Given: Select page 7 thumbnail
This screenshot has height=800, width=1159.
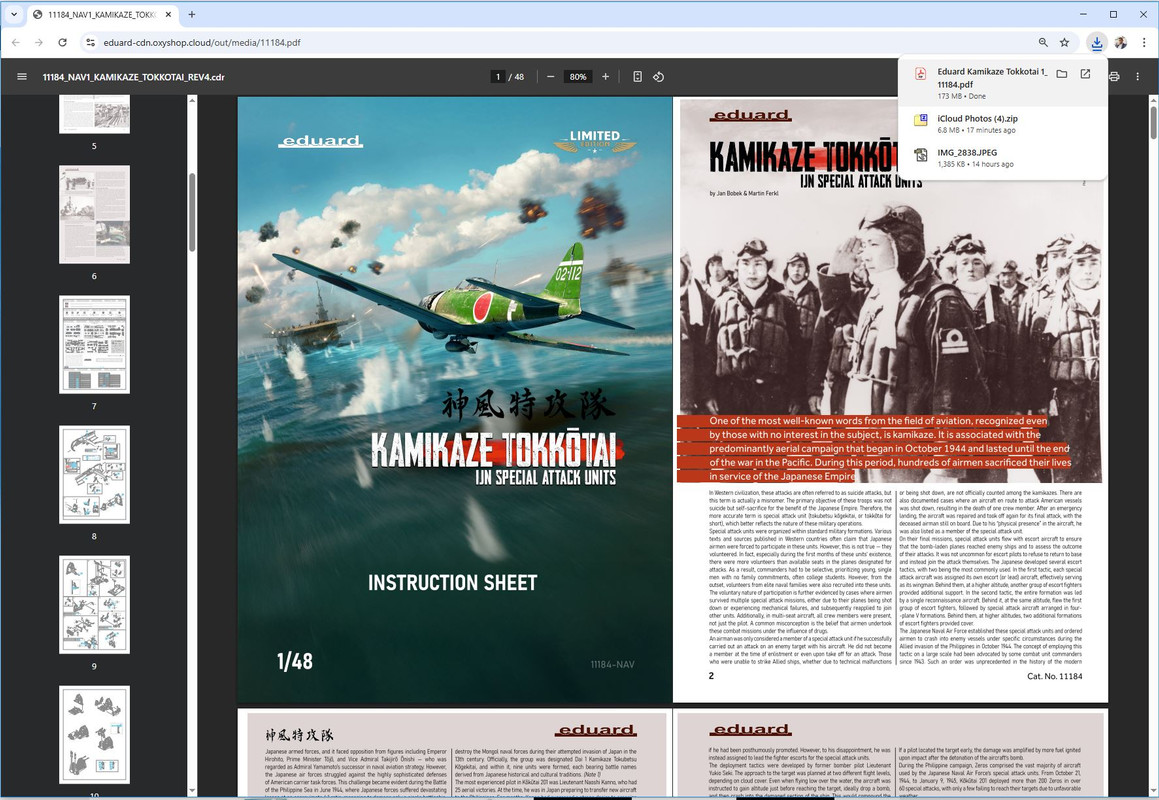Looking at the screenshot, I should (95, 345).
